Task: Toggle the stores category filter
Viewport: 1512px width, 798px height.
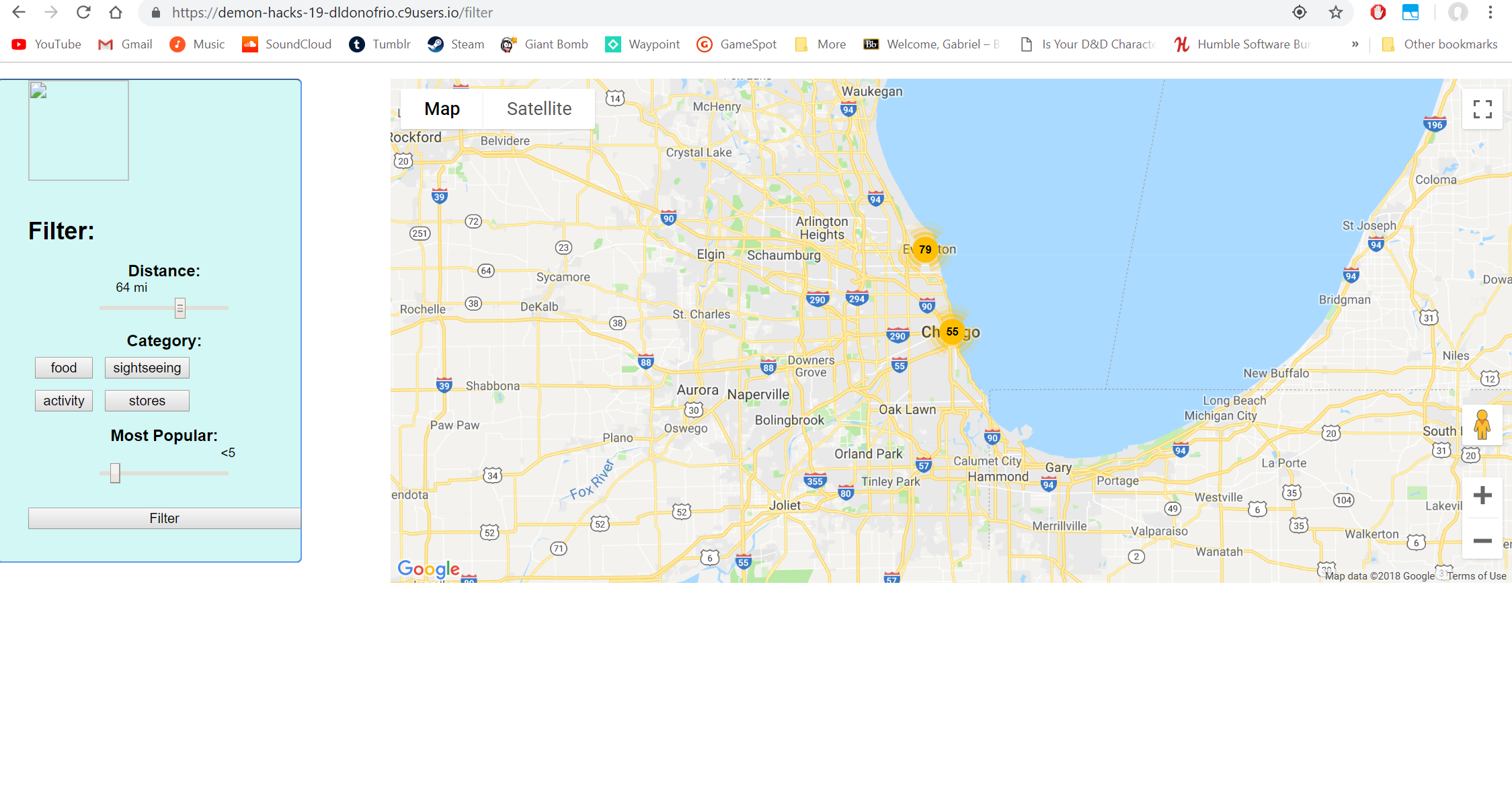Action: click(147, 401)
